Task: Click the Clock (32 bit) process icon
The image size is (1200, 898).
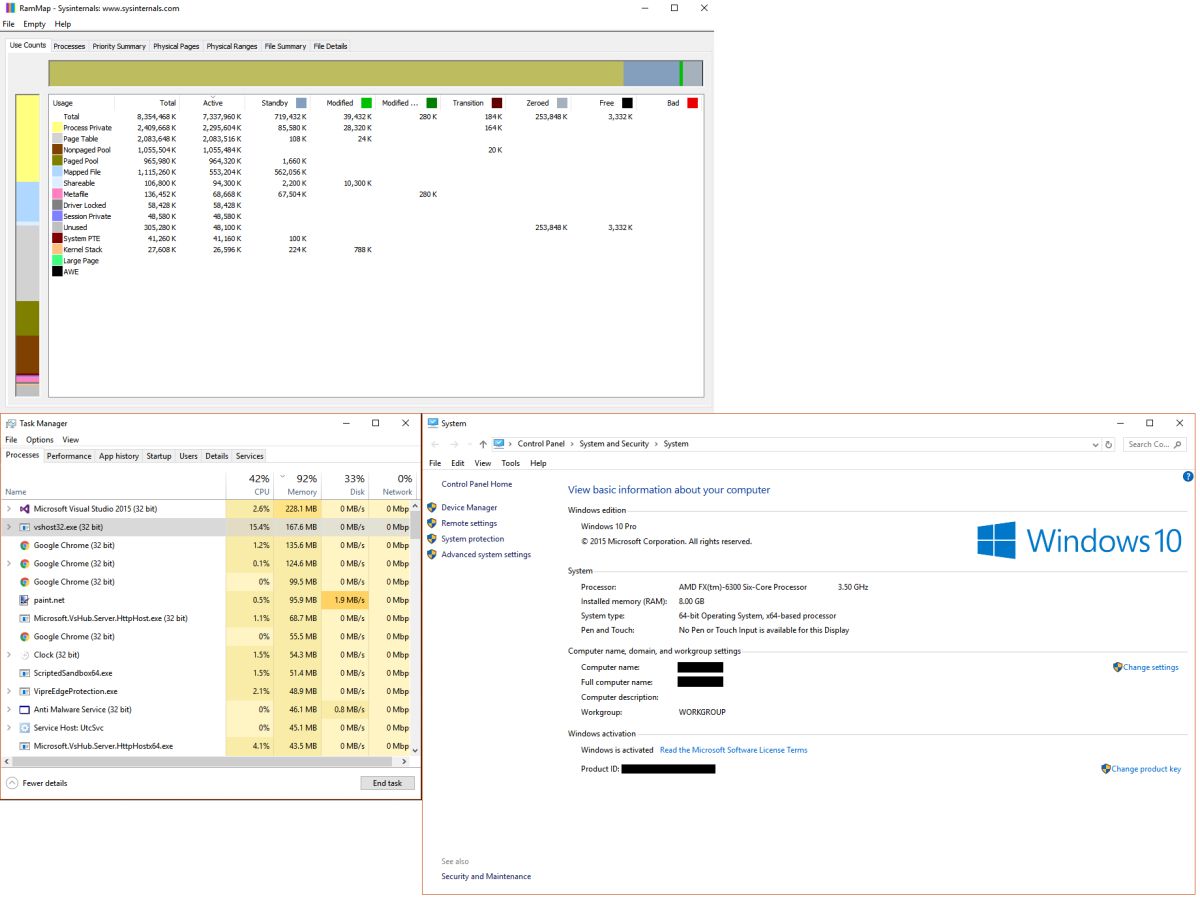Action: click(24, 655)
